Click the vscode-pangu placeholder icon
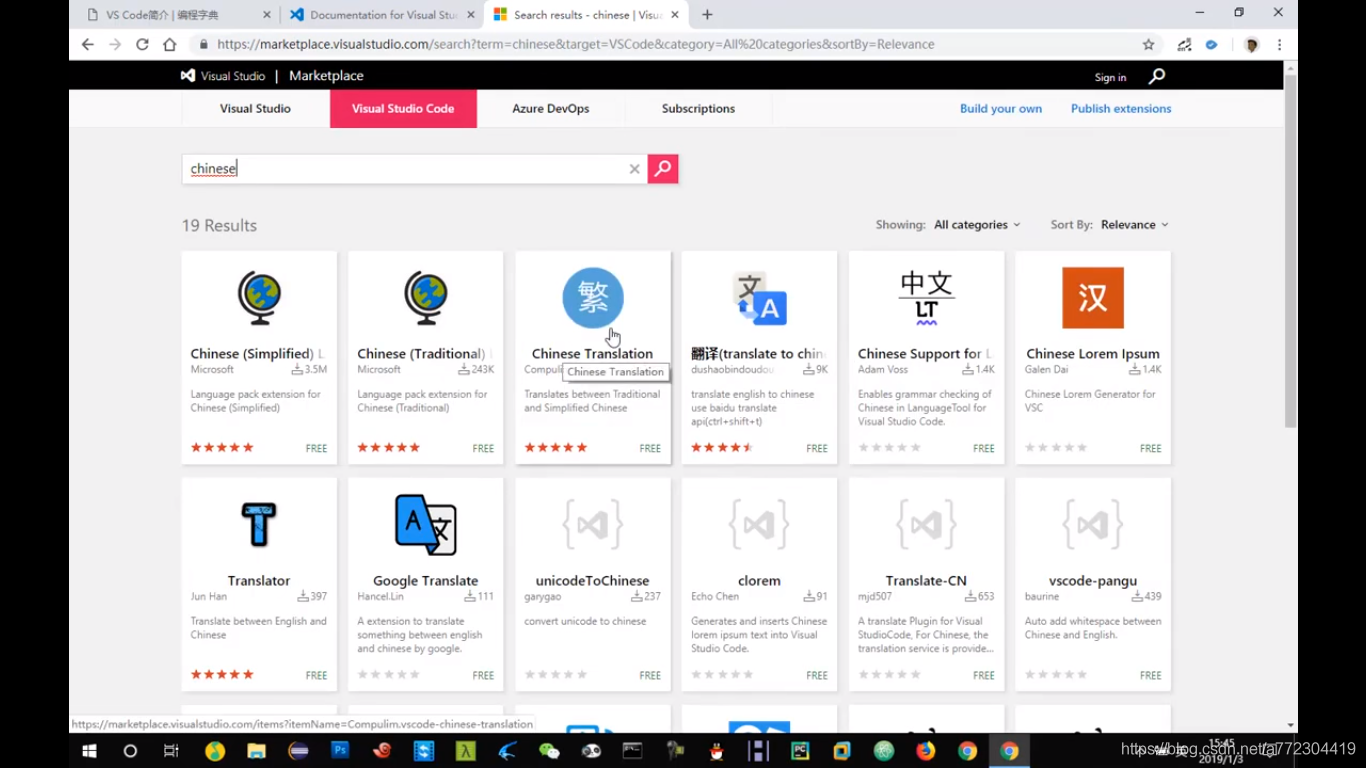 click(1093, 524)
